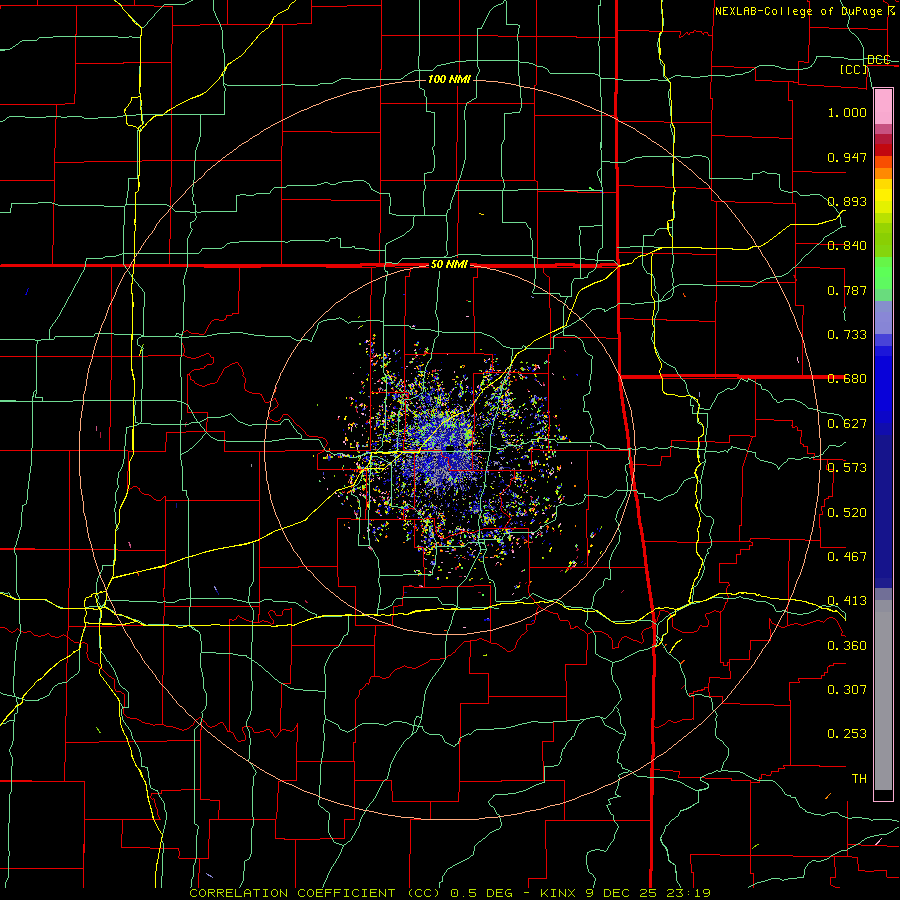Select the 0.787 legend value
This screenshot has height=900, width=900.
tap(847, 290)
